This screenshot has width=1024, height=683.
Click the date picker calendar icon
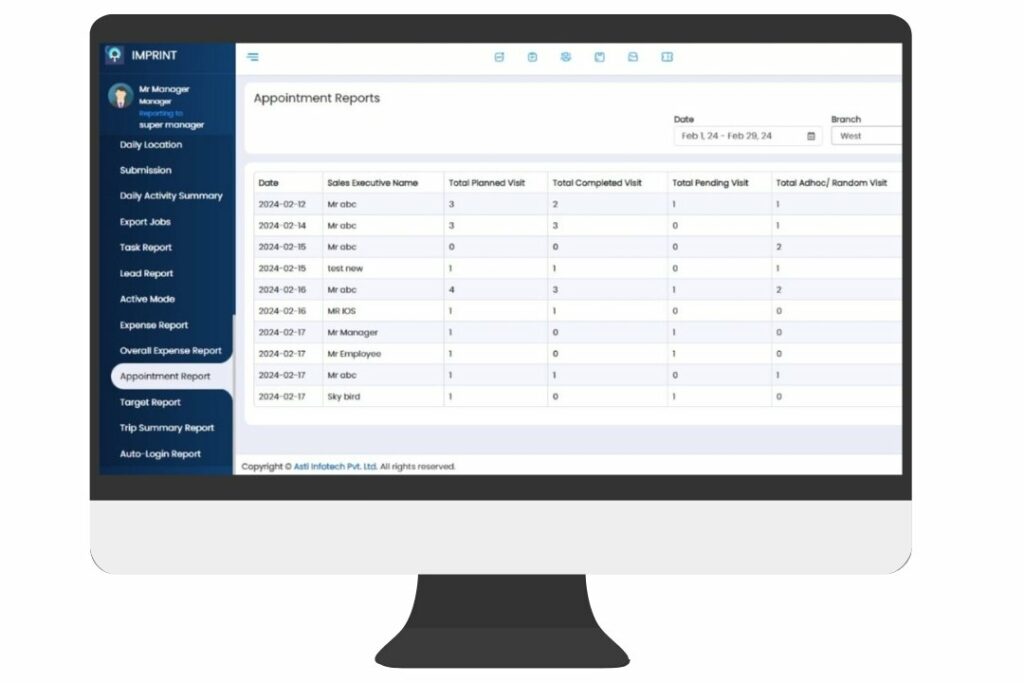pyautogui.click(x=812, y=135)
